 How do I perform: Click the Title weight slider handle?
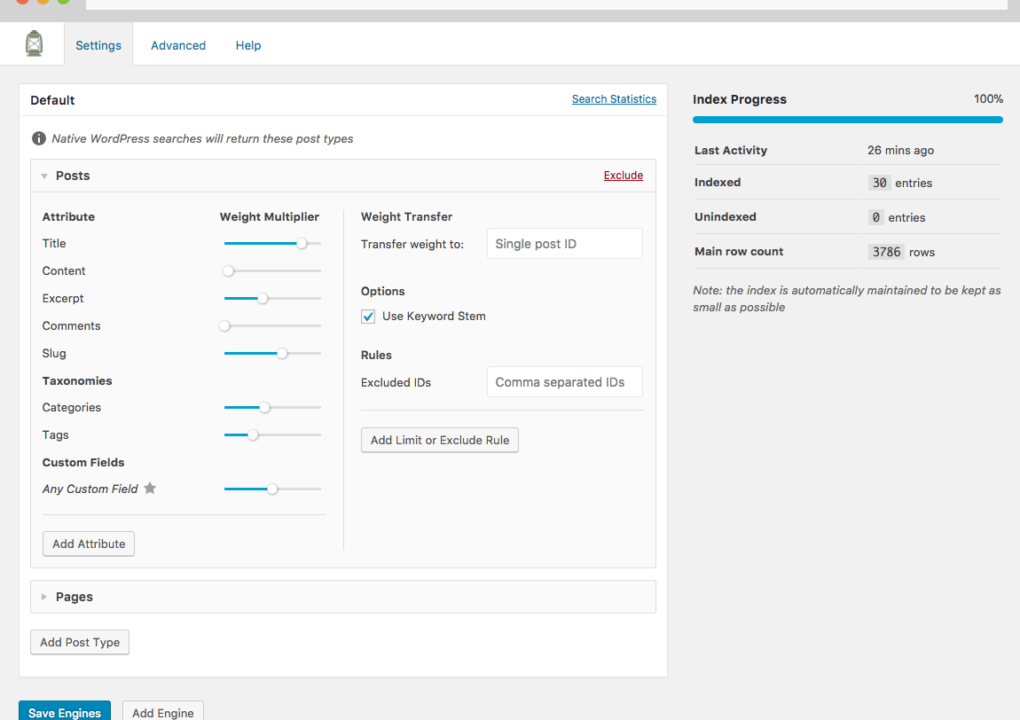click(x=302, y=243)
